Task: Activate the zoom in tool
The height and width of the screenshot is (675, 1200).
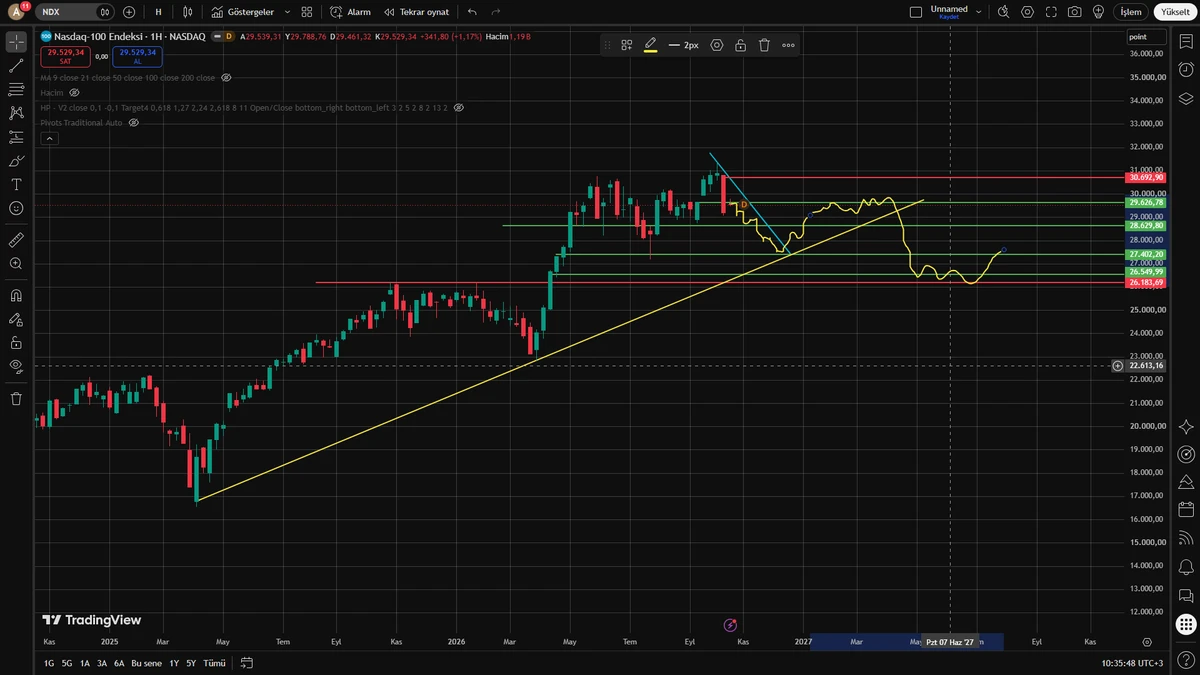Action: pyautogui.click(x=16, y=264)
